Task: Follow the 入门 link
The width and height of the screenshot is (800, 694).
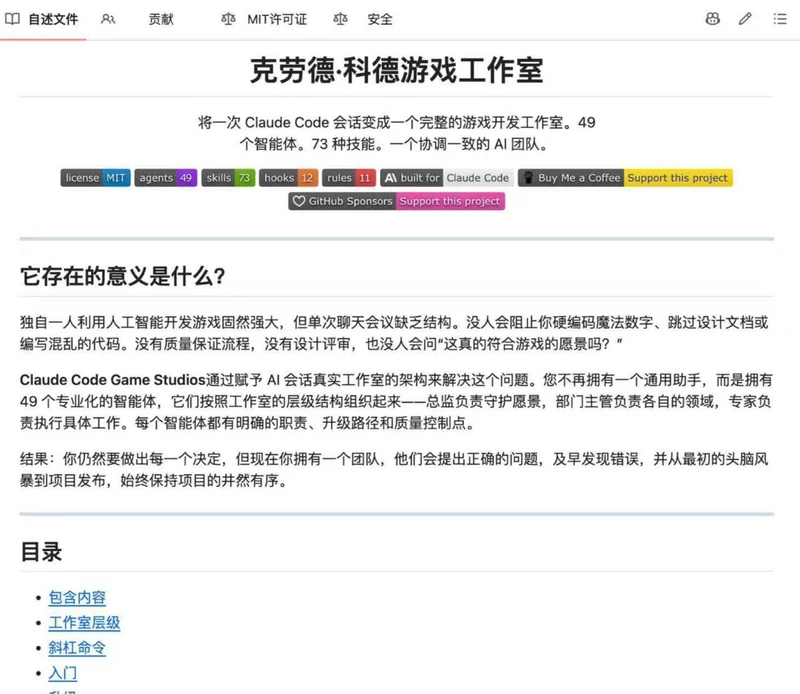Action: pyautogui.click(x=63, y=673)
